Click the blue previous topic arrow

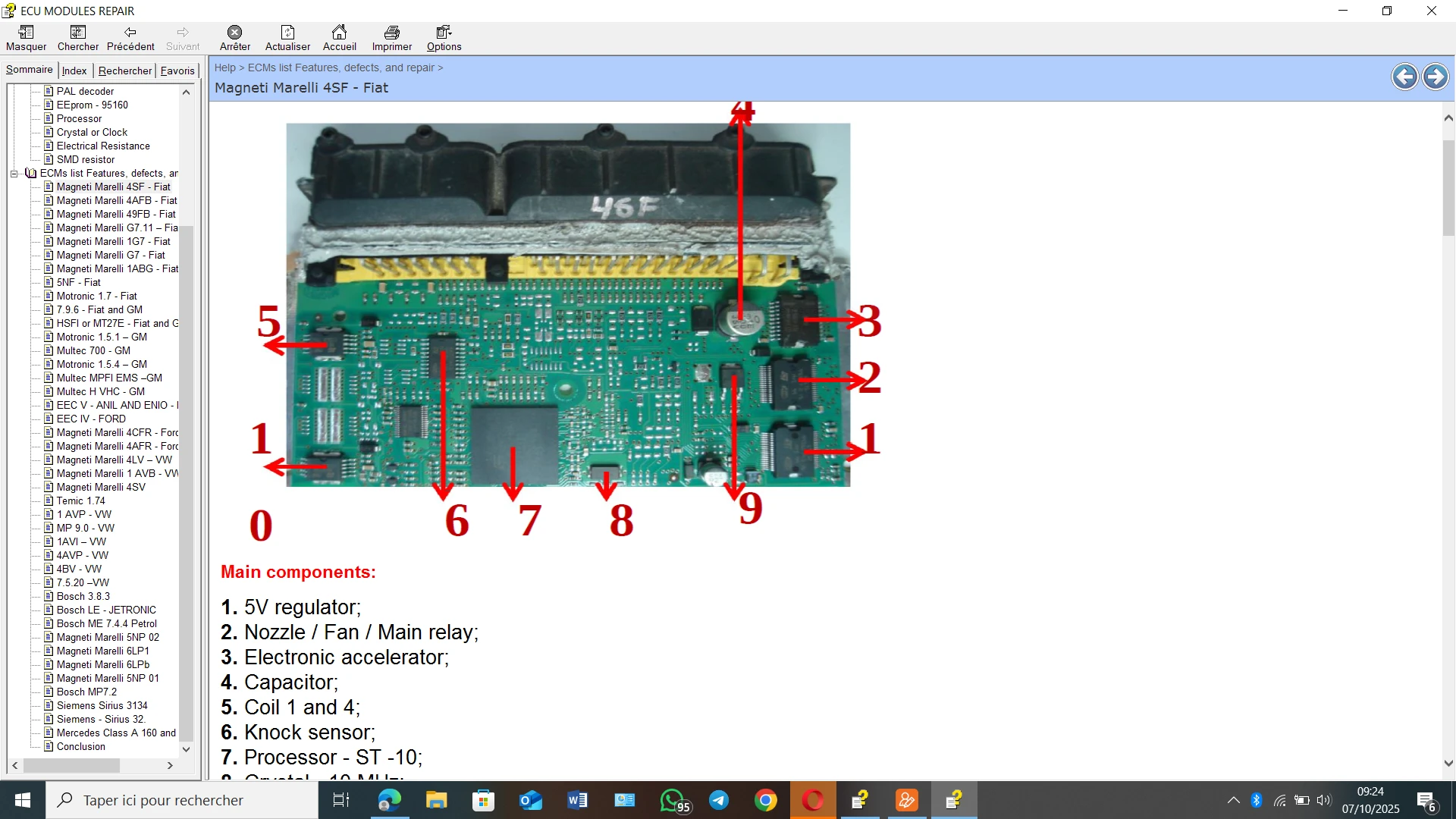pos(1404,77)
